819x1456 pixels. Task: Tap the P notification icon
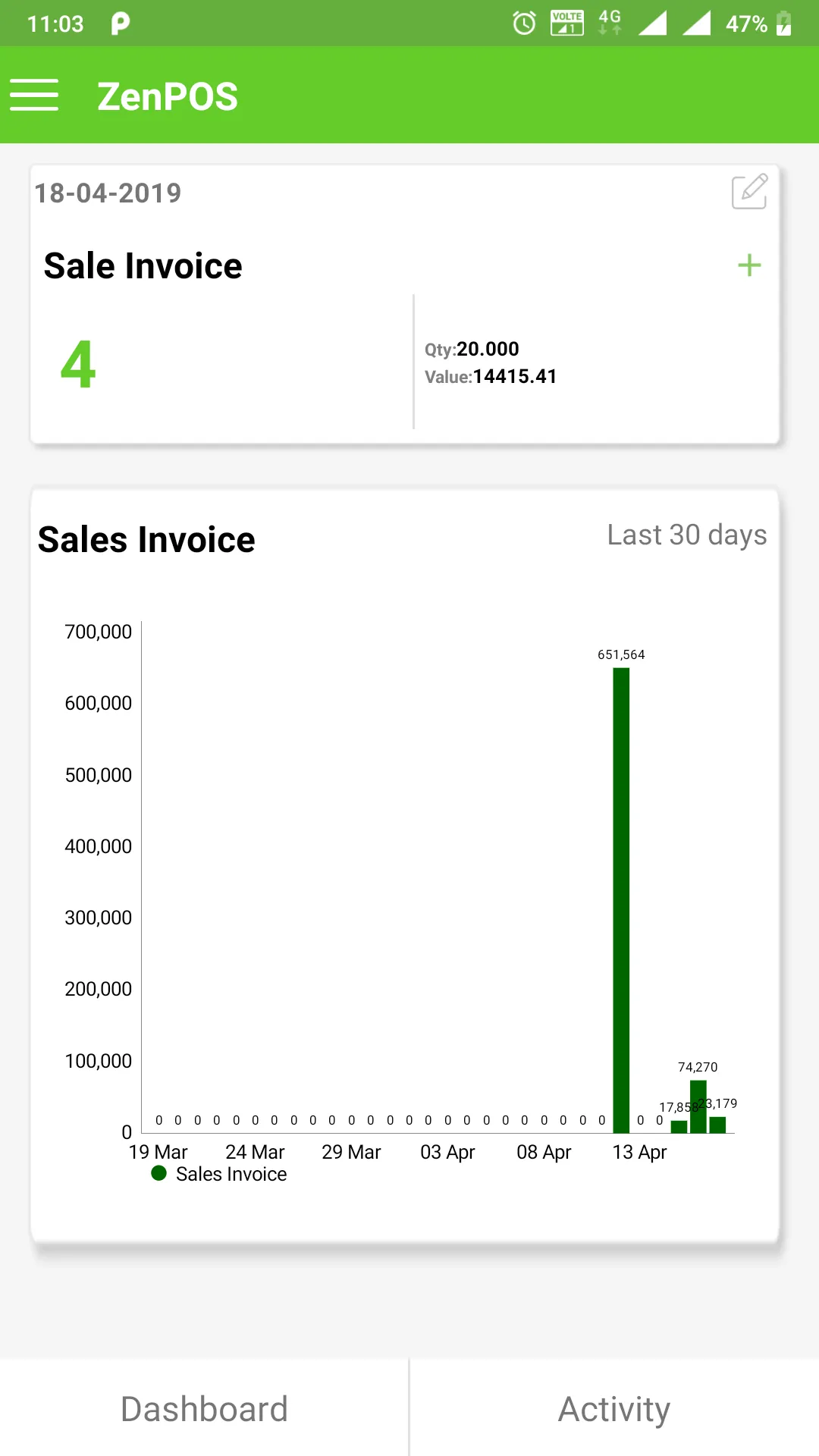pos(121,24)
